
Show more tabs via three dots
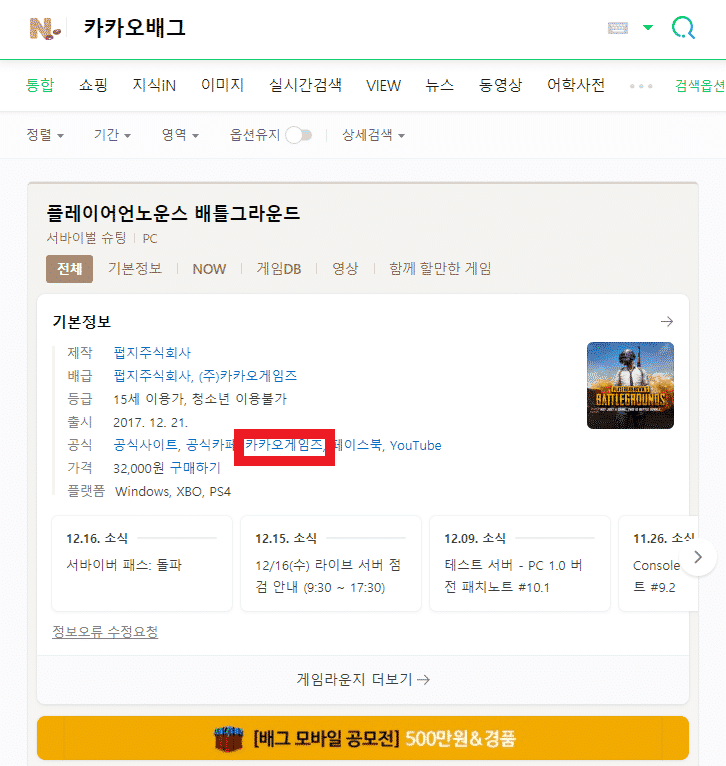[641, 86]
